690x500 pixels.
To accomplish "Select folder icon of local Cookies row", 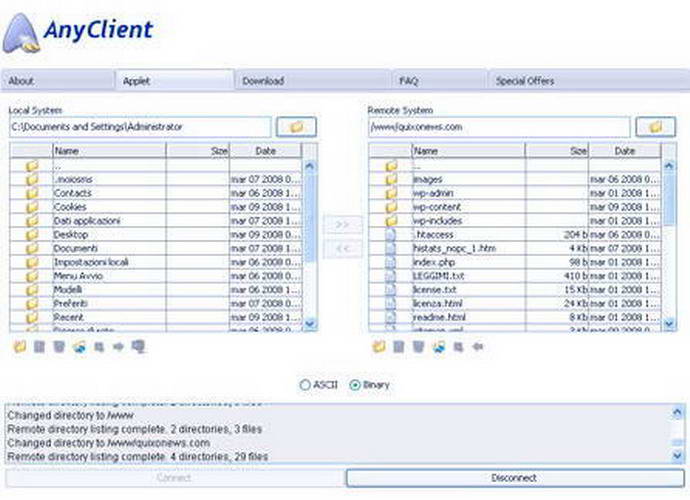I will tap(32, 207).
